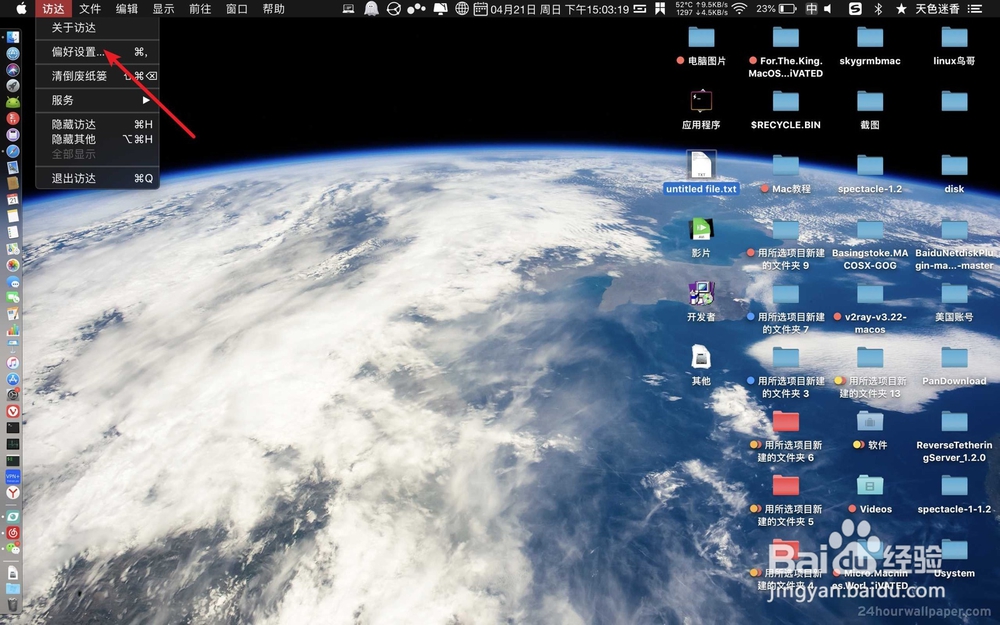Open Maps app in dock
The width and height of the screenshot is (1000, 625).
coord(13,249)
